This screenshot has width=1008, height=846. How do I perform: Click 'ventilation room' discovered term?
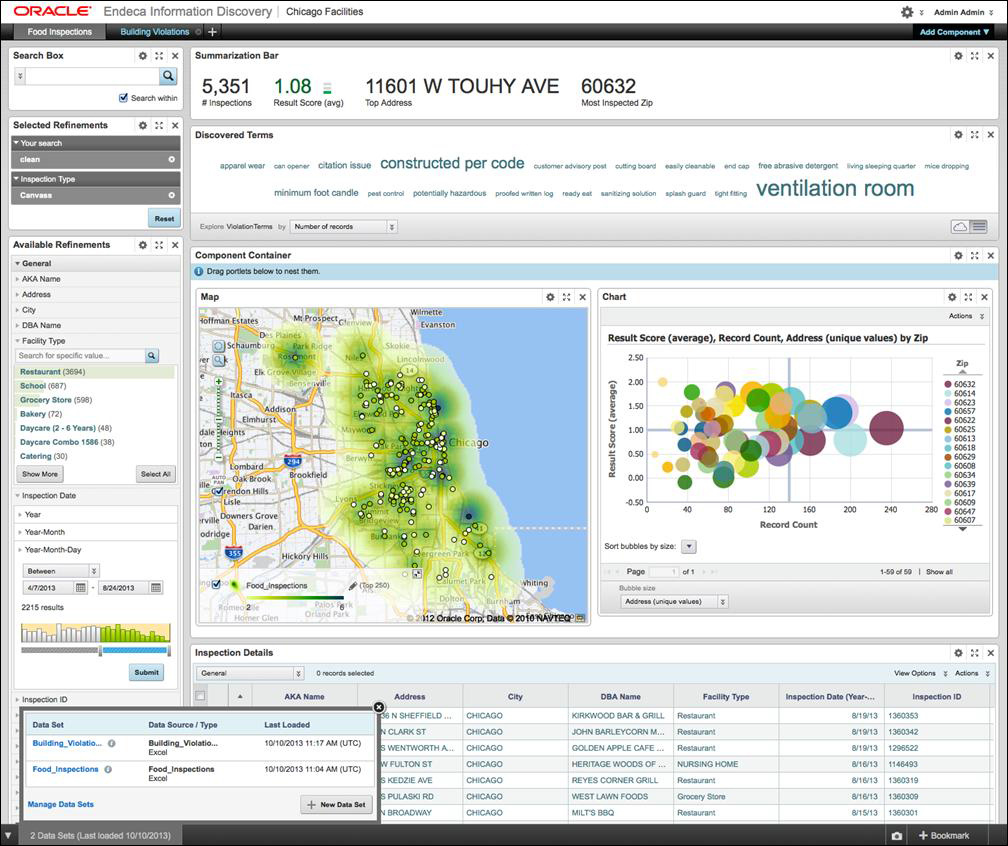[x=835, y=188]
